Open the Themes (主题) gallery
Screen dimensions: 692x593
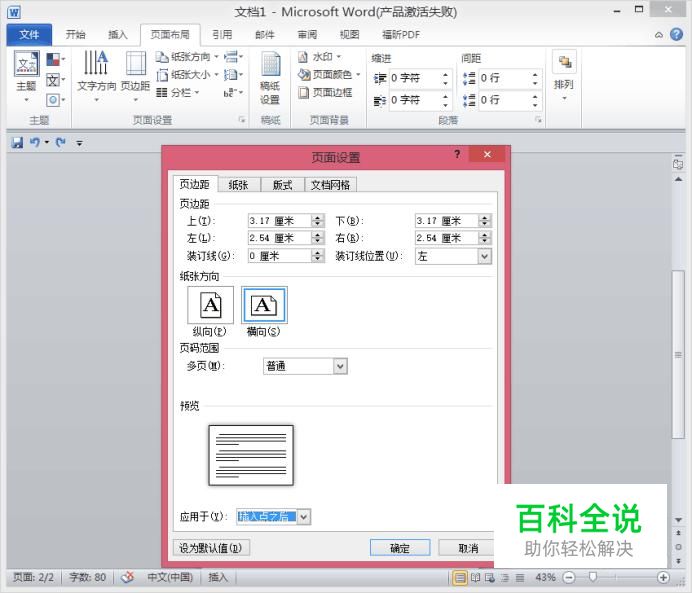pyautogui.click(x=26, y=77)
